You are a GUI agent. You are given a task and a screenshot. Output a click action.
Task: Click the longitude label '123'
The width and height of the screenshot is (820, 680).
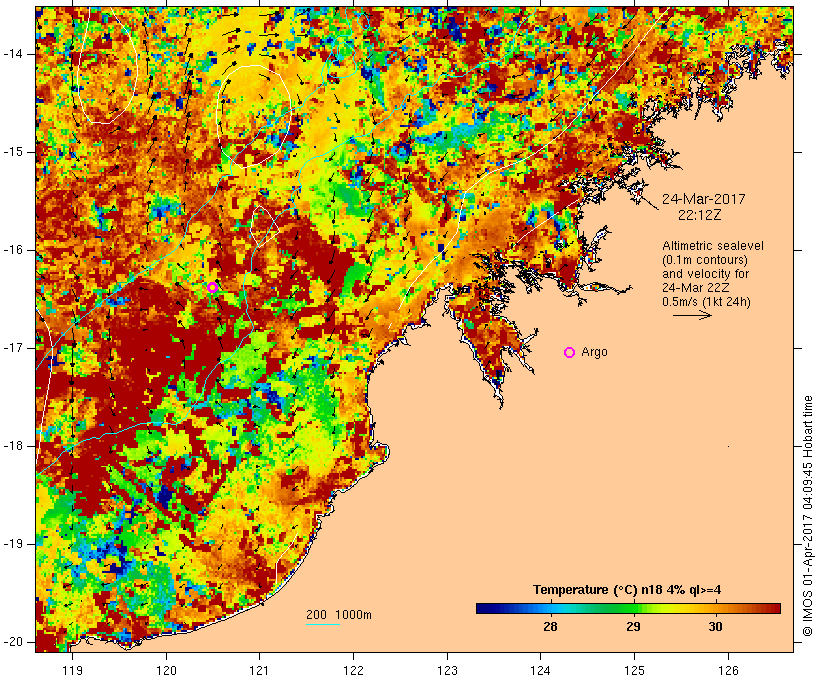[447, 671]
